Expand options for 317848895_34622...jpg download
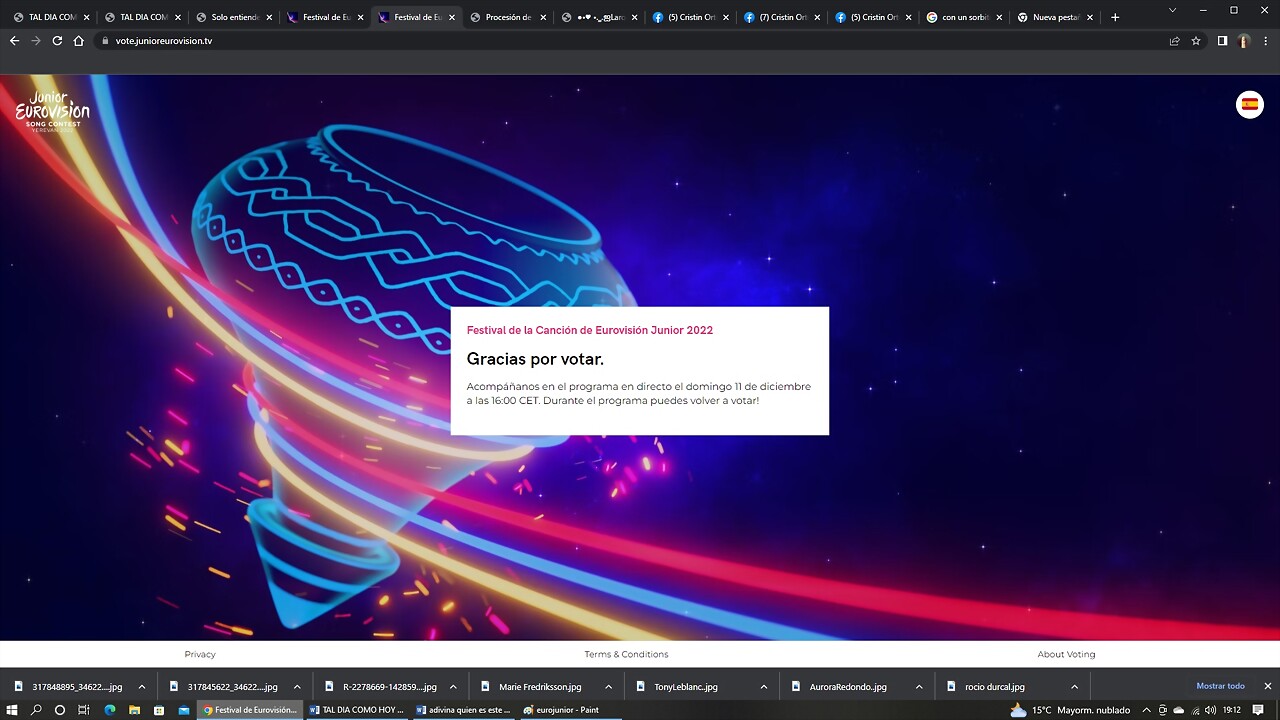The width and height of the screenshot is (1280, 720). 141,687
